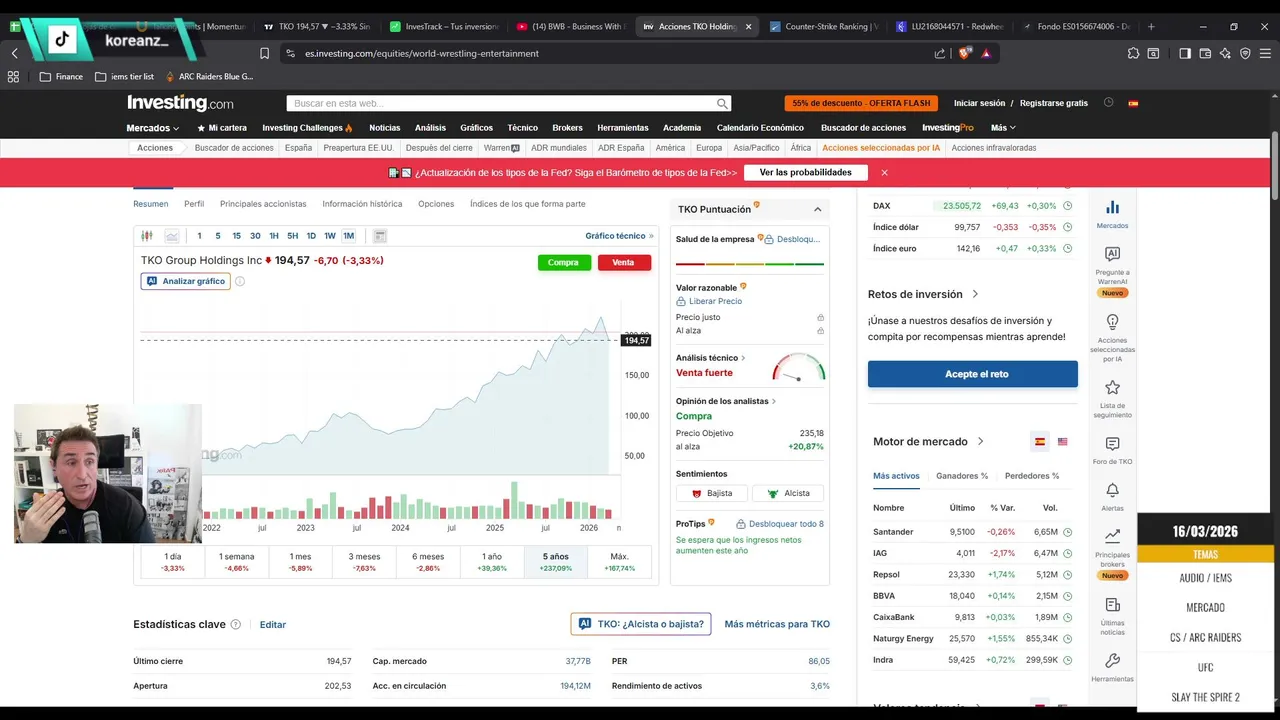
Task: Select 1 año performance range
Action: coord(492,562)
